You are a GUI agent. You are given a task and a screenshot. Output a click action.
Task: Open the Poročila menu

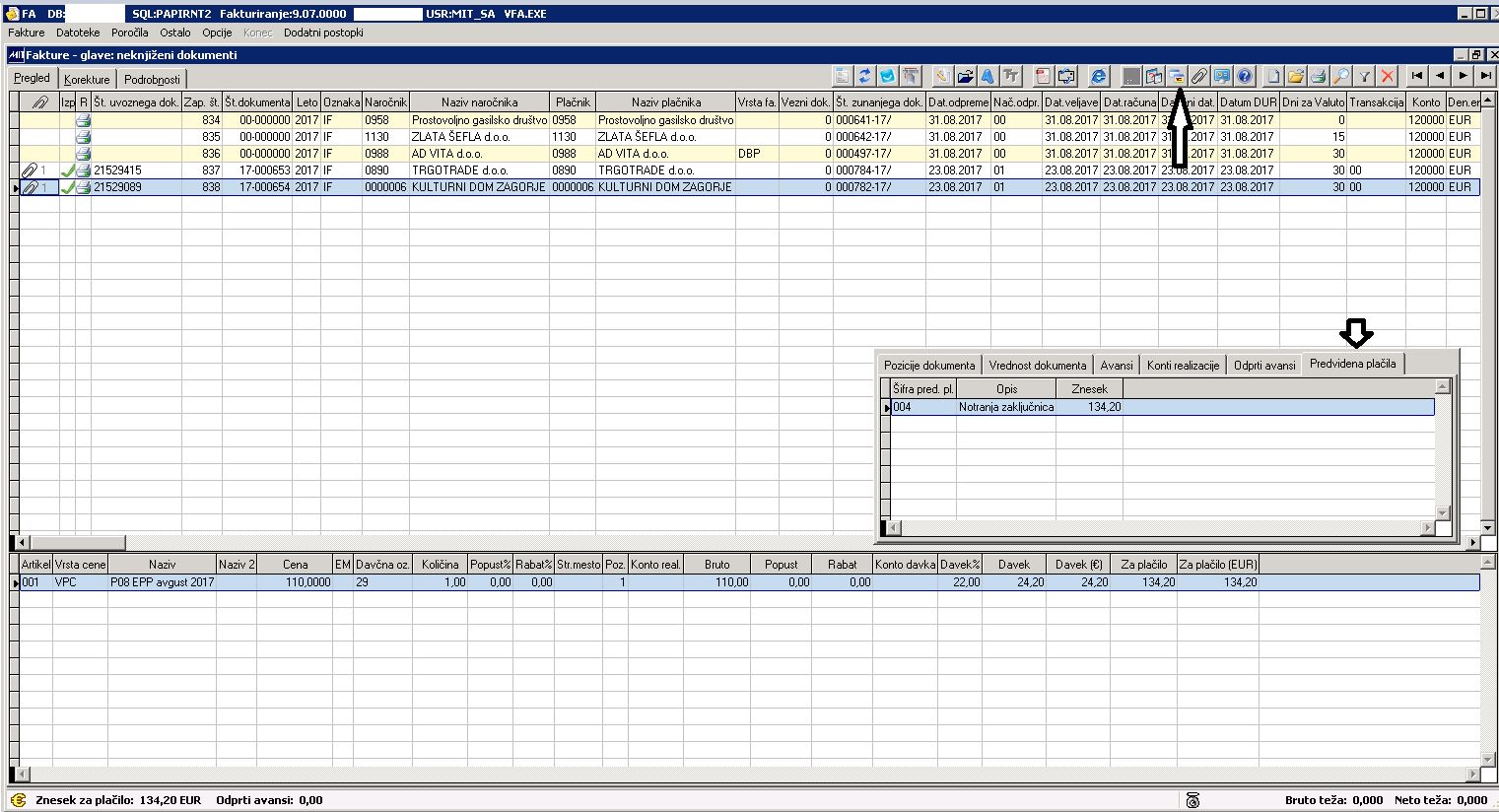coord(129,33)
